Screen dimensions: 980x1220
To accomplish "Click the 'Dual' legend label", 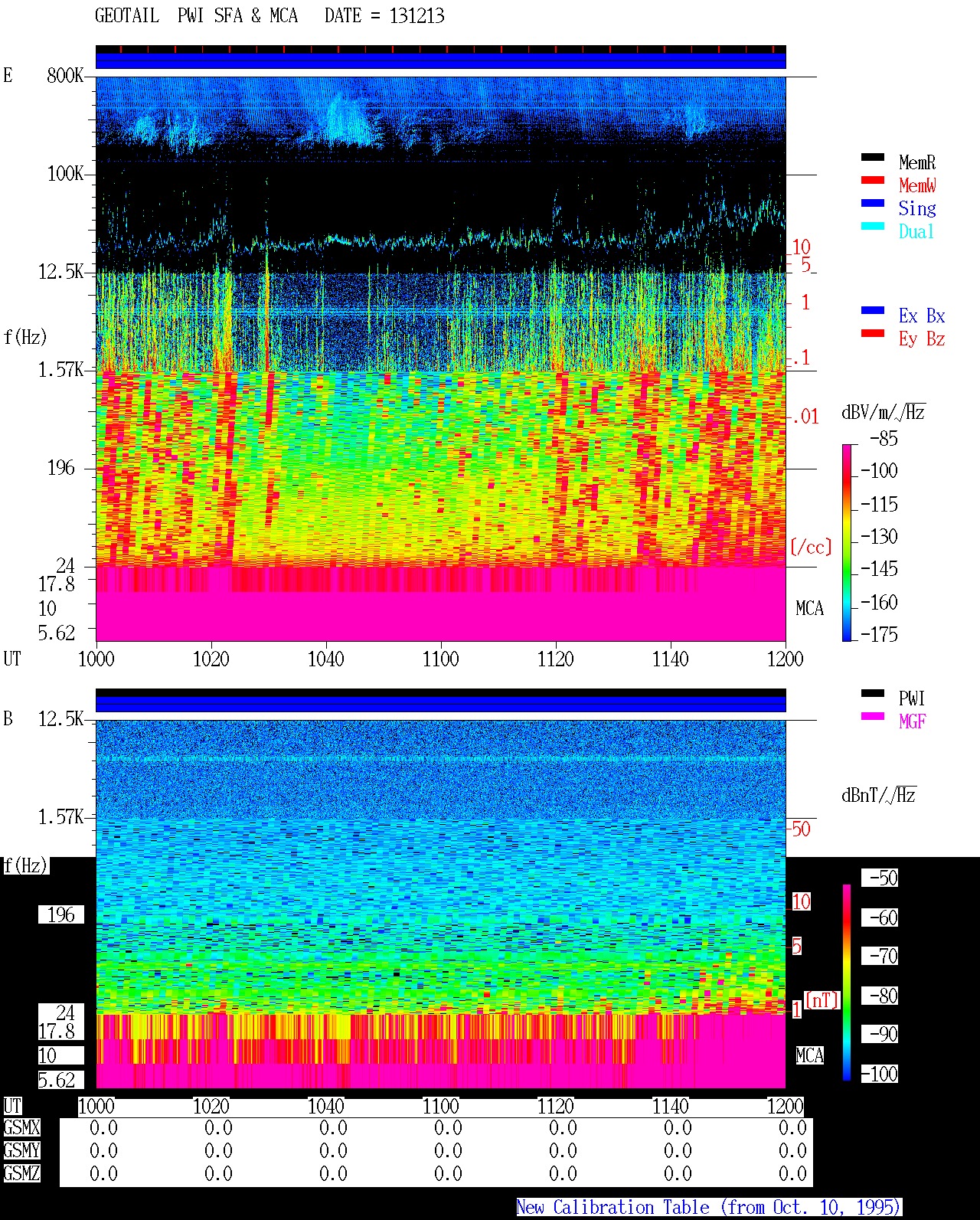I will [917, 231].
